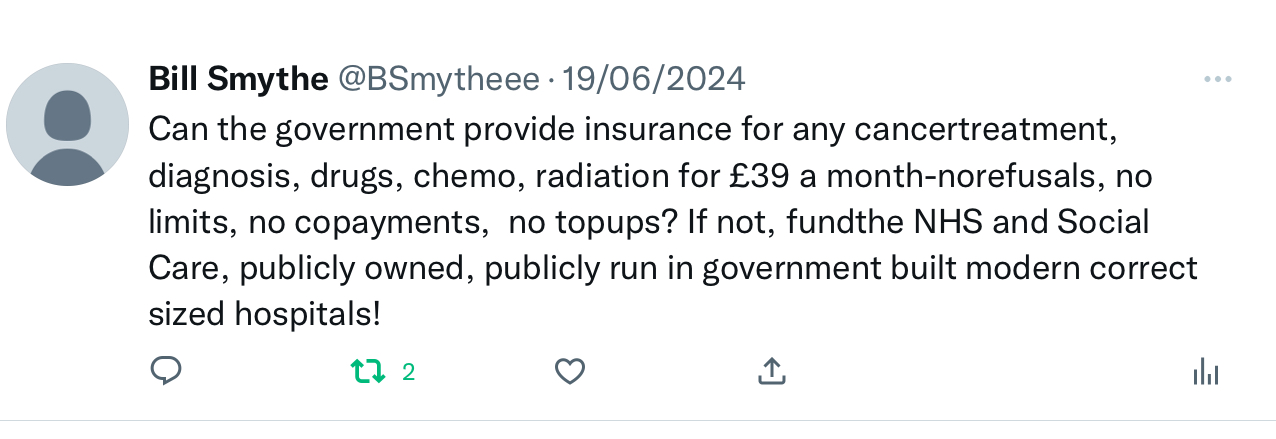
Task: Open the share icon menu
Action: (770, 372)
